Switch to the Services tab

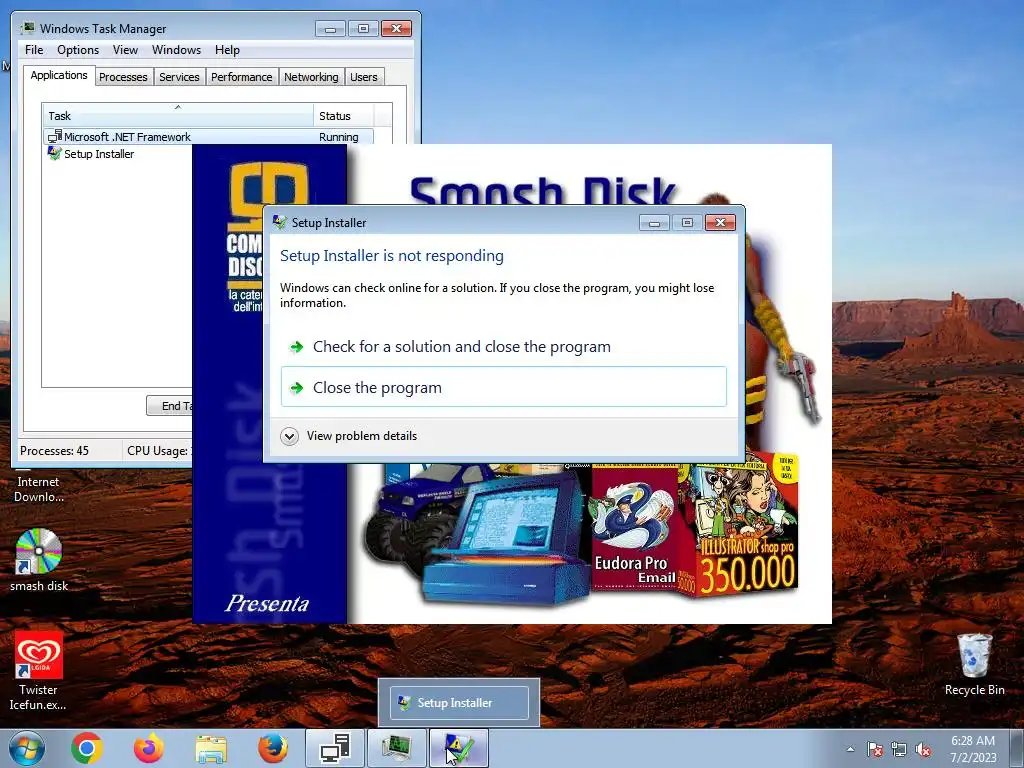click(179, 77)
